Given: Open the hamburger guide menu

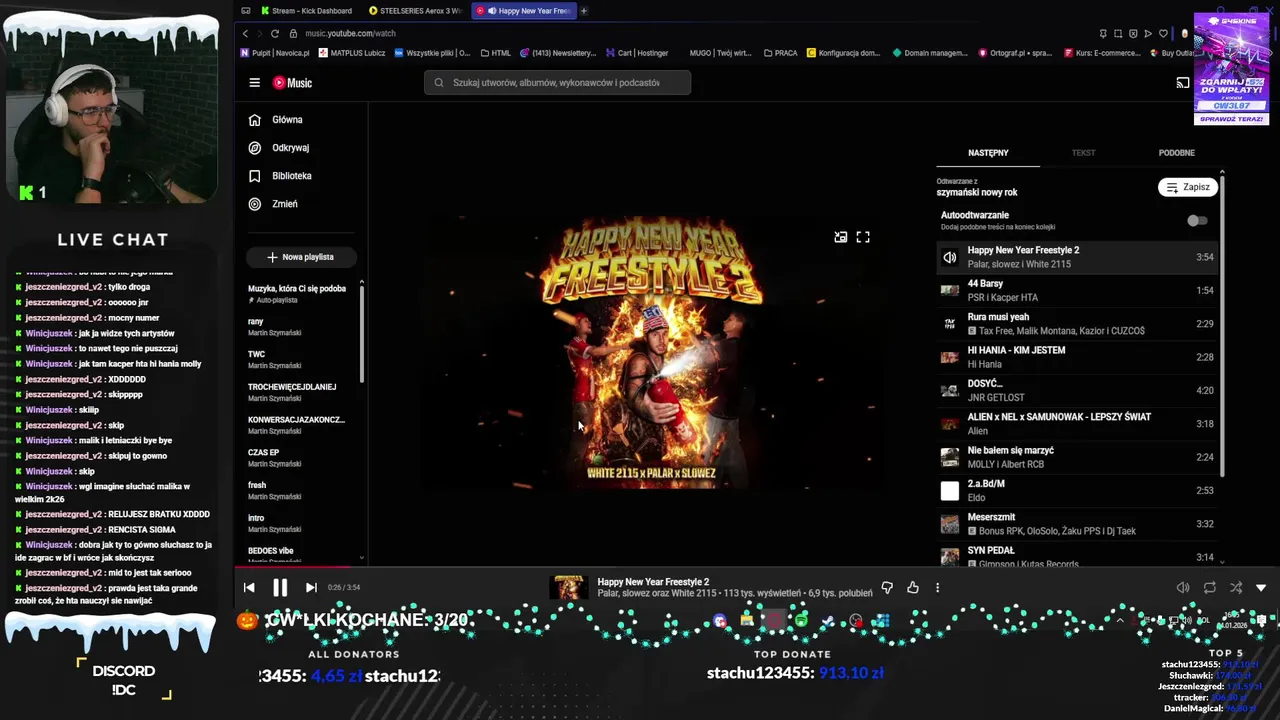Looking at the screenshot, I should coord(254,83).
